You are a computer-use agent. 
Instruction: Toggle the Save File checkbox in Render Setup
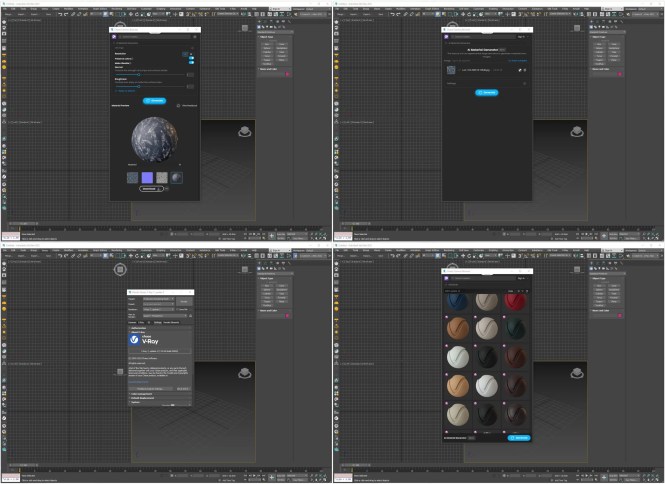click(x=178, y=309)
